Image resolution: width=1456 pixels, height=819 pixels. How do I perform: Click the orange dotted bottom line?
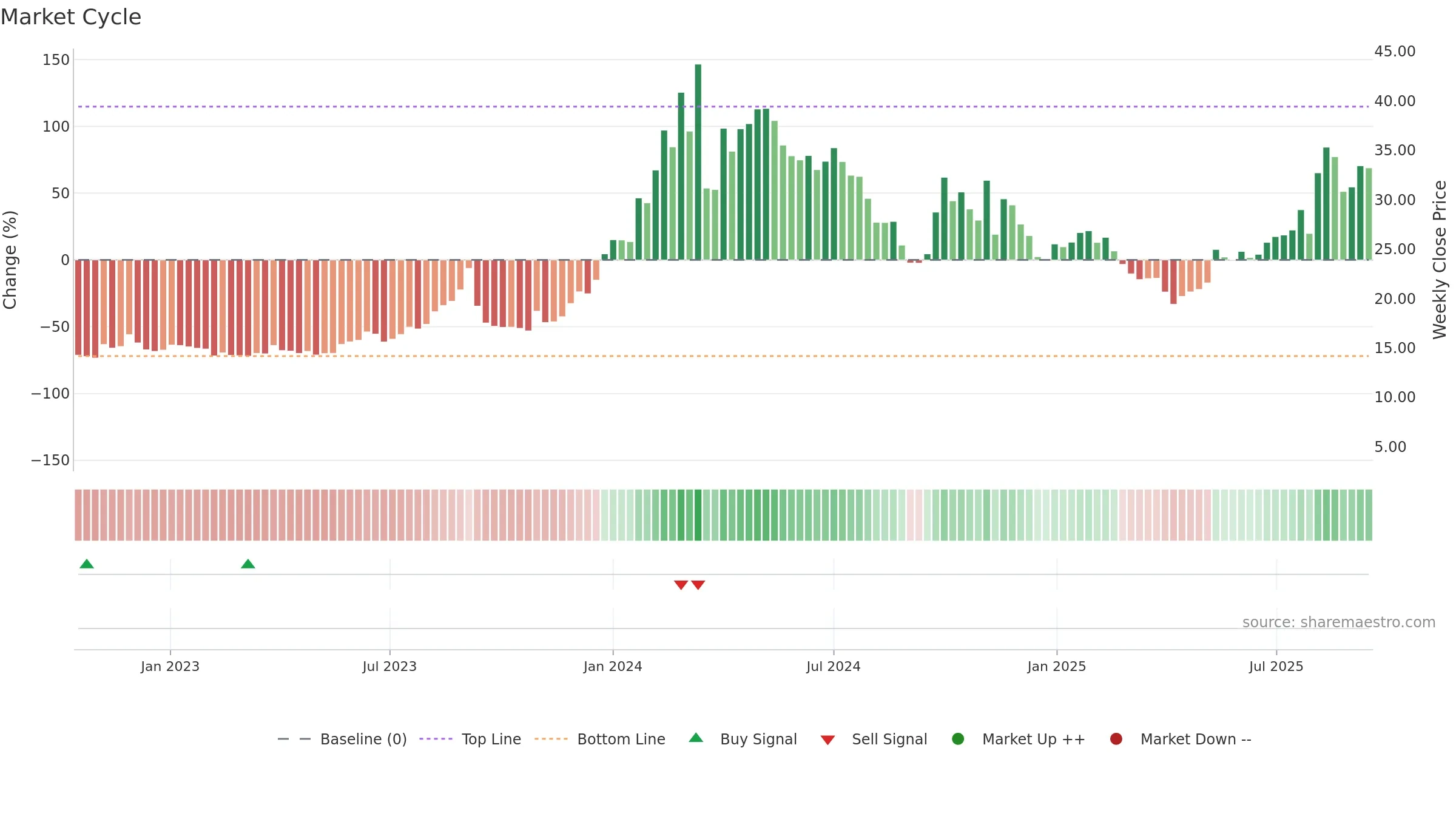tap(723, 356)
